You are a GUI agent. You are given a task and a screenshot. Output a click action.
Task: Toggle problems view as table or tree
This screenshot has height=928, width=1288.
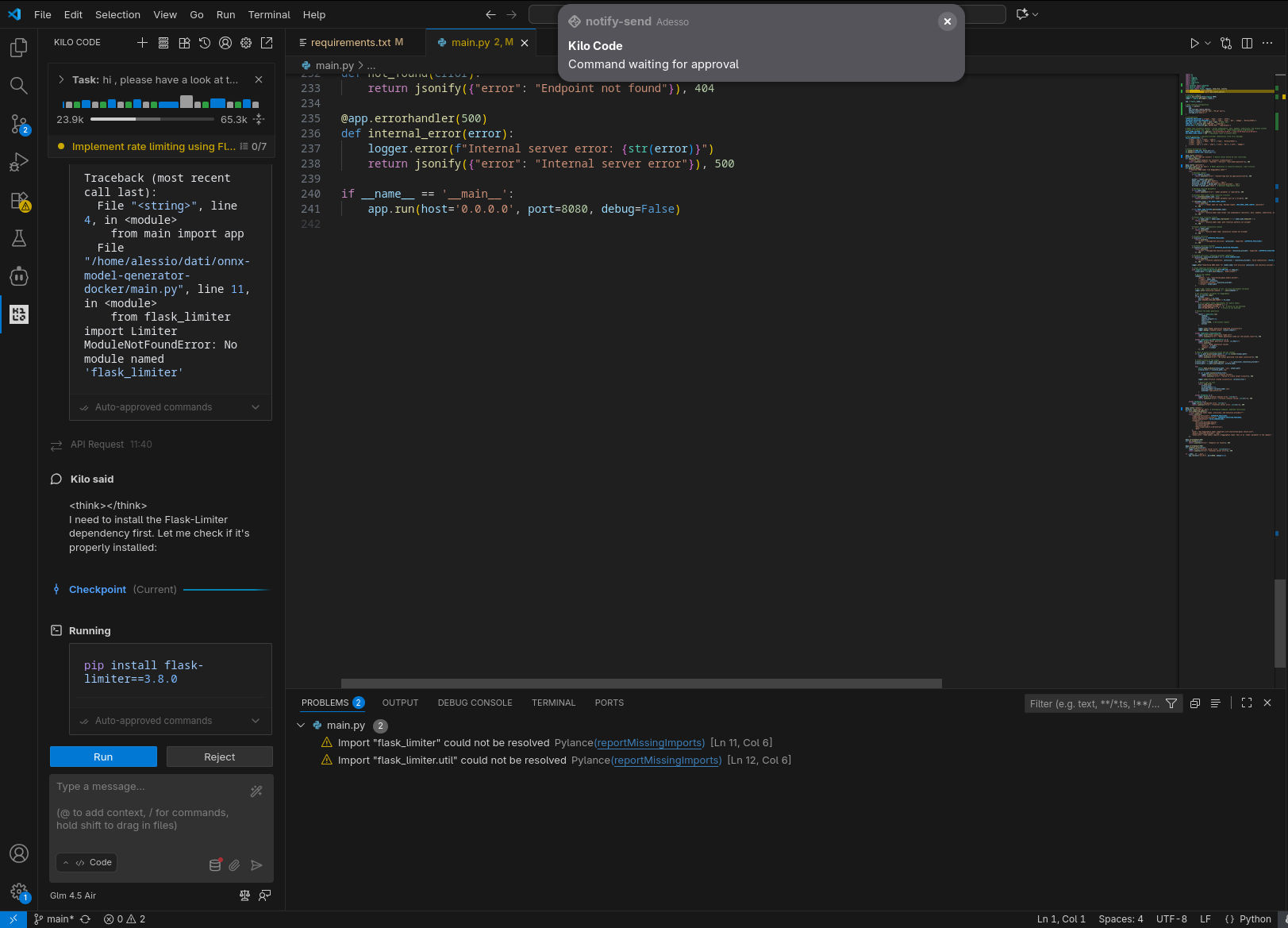click(x=1215, y=703)
